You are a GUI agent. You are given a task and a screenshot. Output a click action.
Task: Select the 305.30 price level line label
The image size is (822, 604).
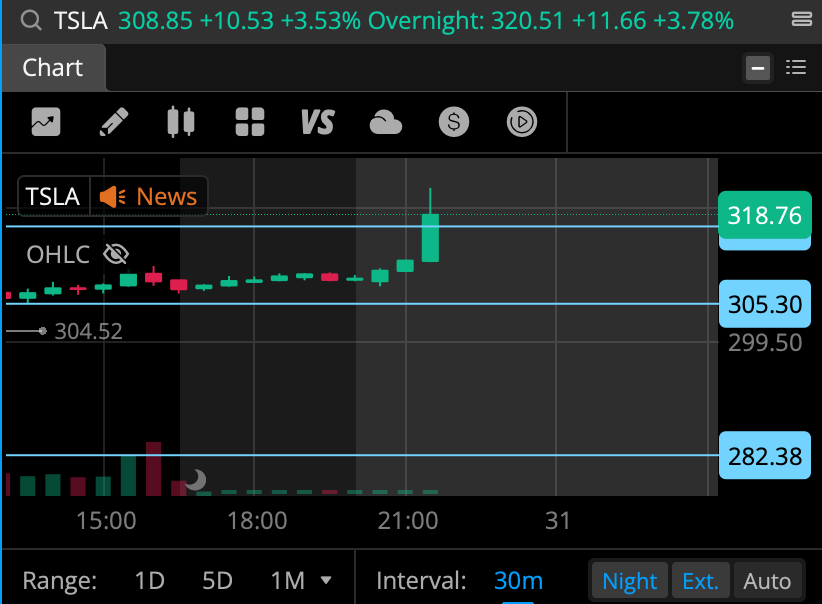[x=765, y=304]
